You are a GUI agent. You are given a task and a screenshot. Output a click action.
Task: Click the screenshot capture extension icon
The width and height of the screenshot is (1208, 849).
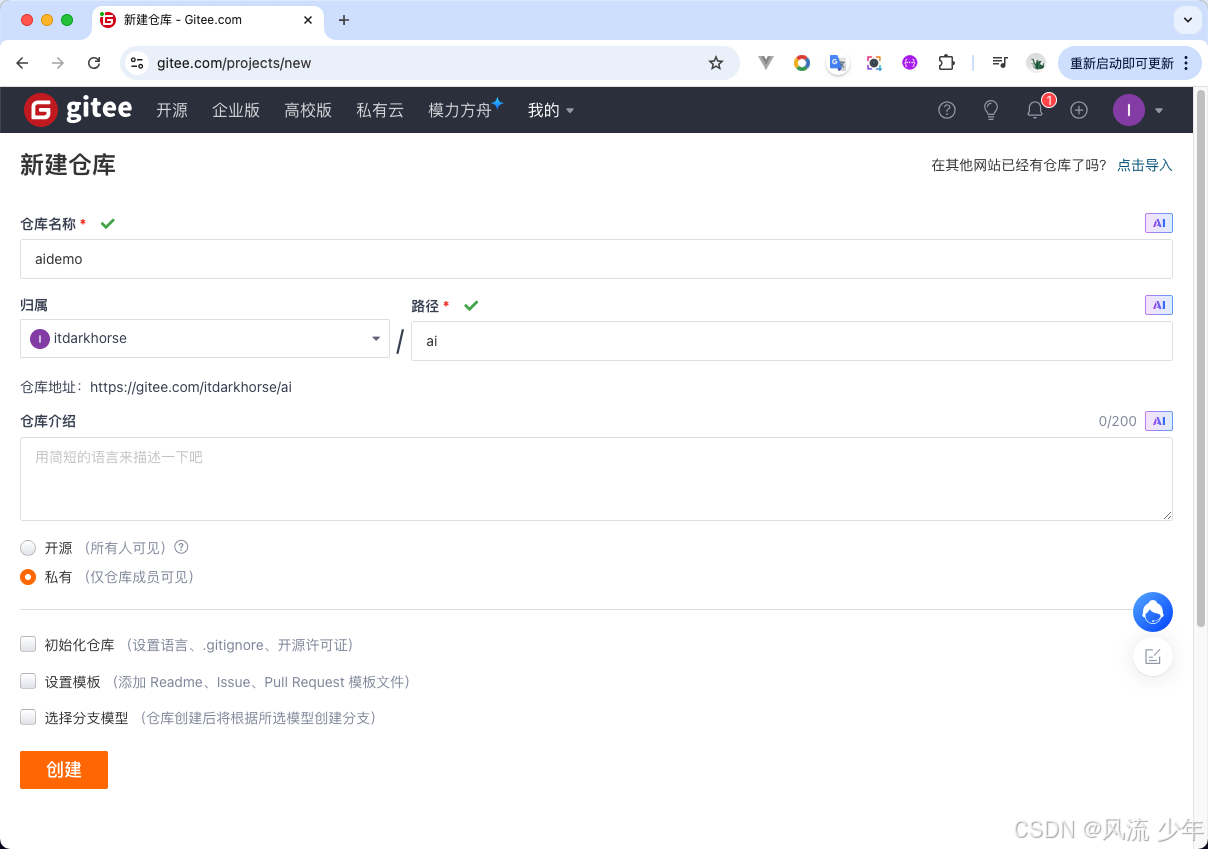click(x=874, y=63)
